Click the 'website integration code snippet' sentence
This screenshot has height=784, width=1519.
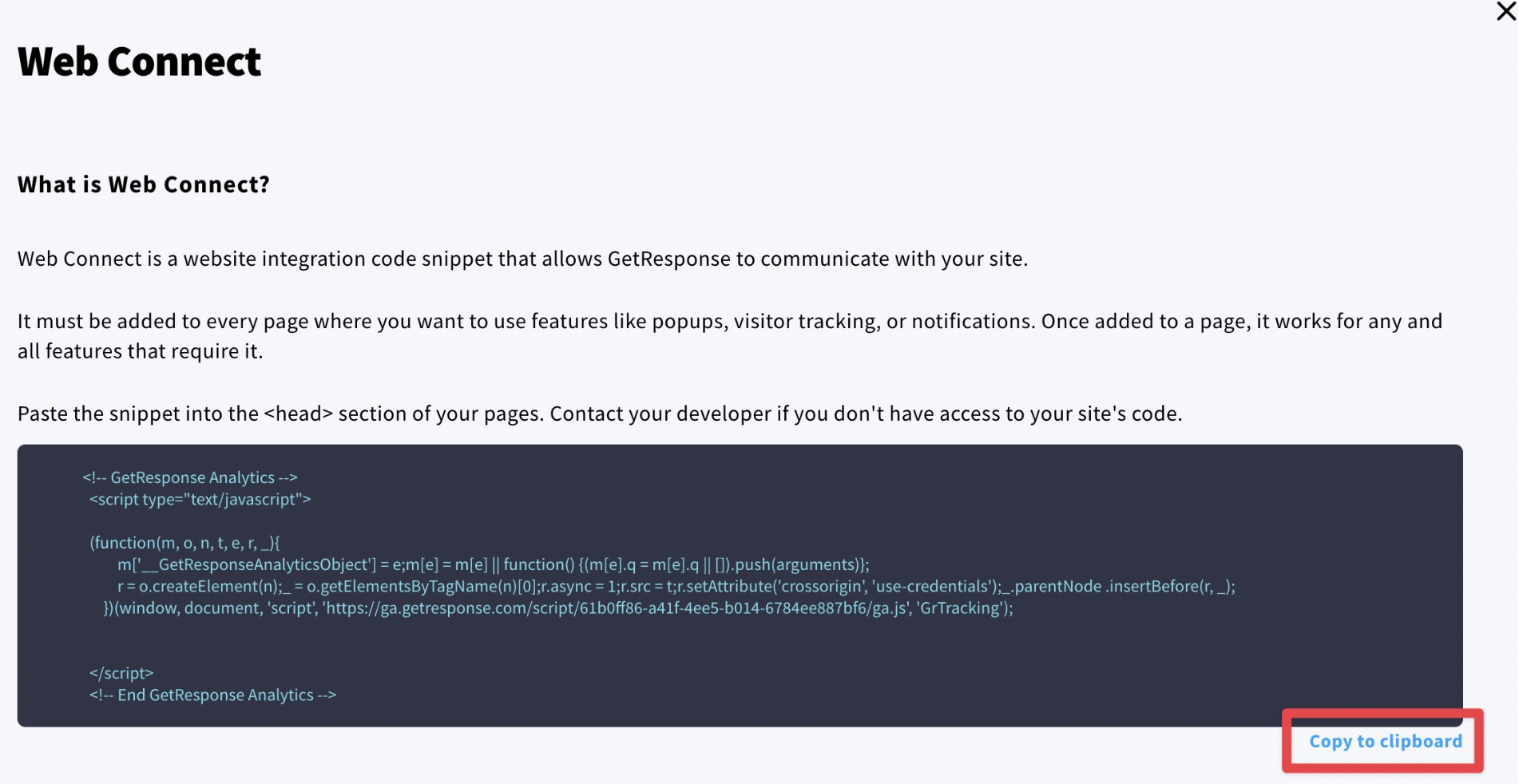522,259
